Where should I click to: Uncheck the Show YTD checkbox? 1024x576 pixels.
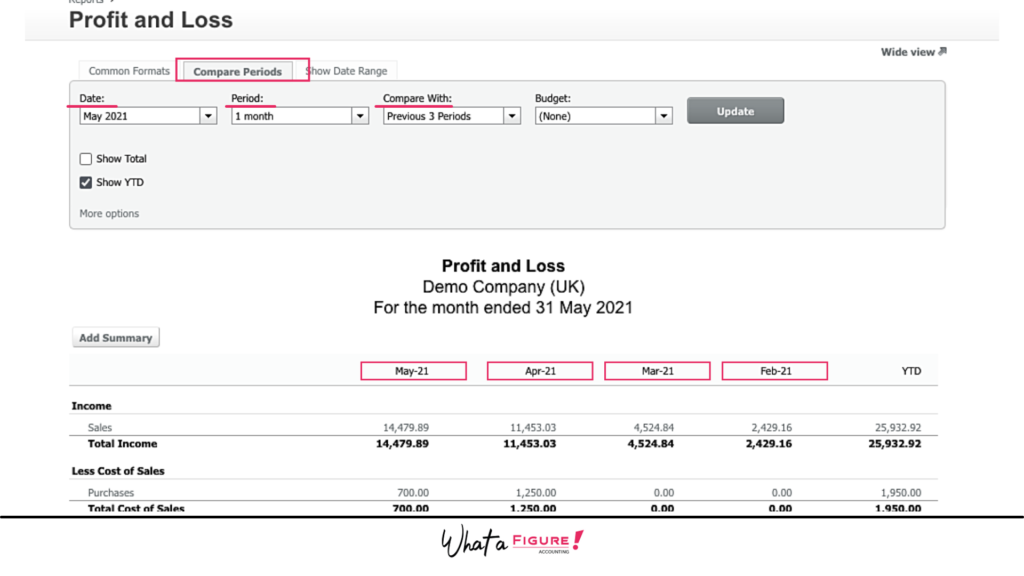[86, 183]
